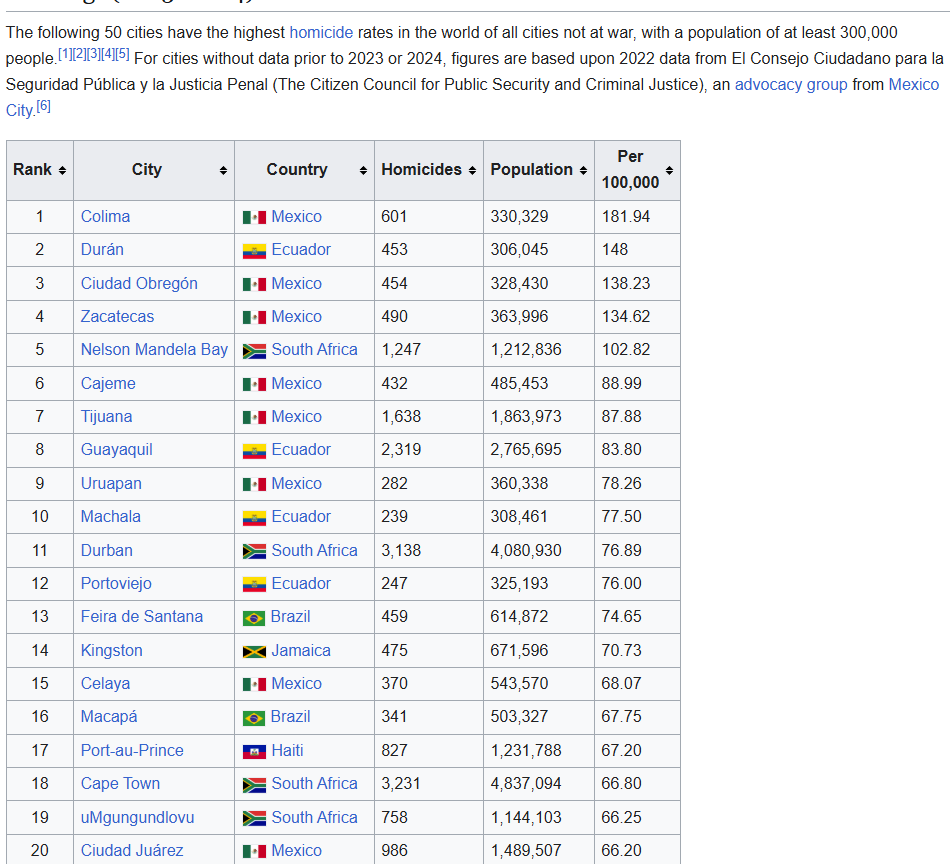
Task: Open citation reference [5]
Action: coord(122,54)
